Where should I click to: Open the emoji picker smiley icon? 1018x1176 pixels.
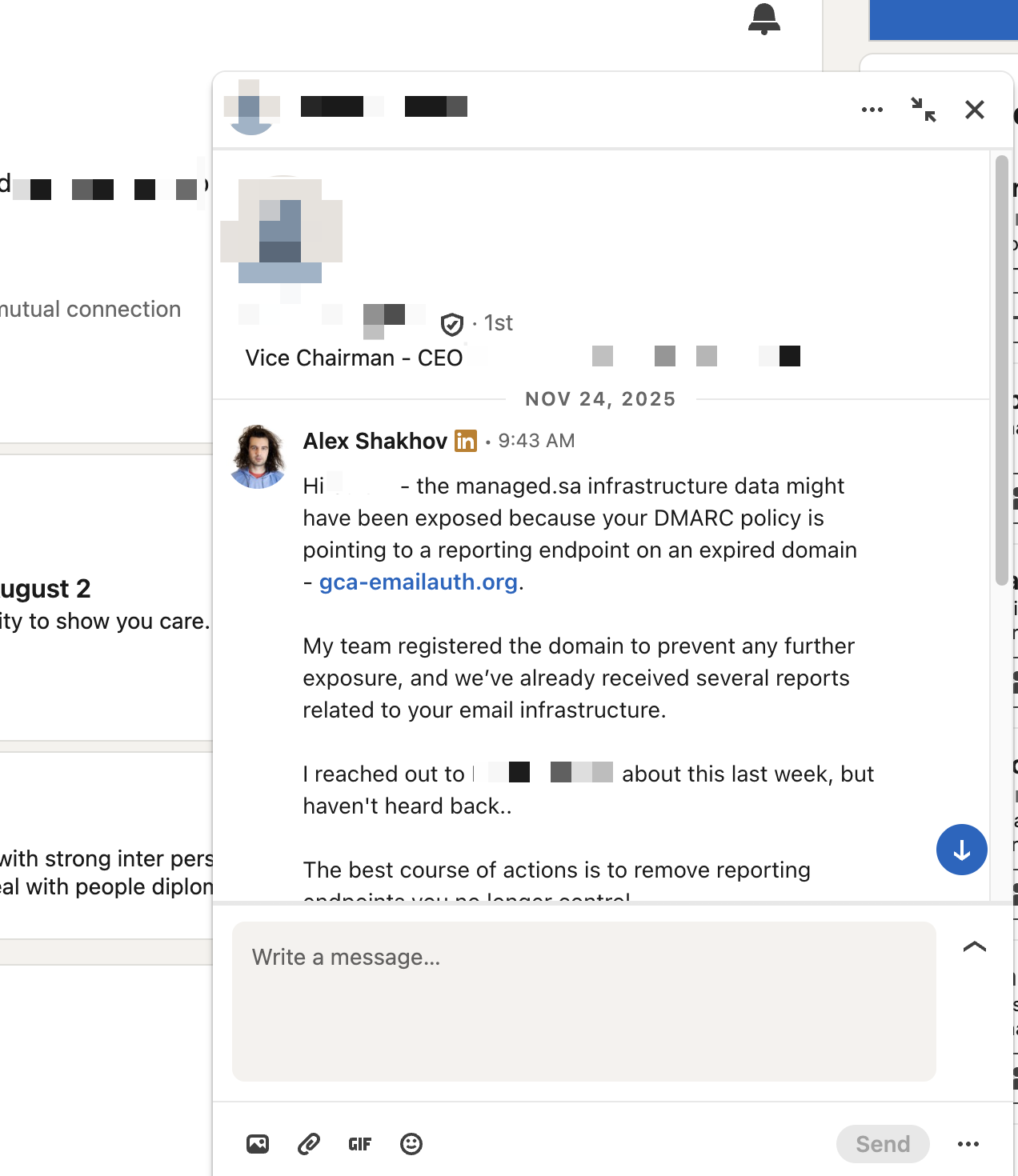[x=411, y=1144]
